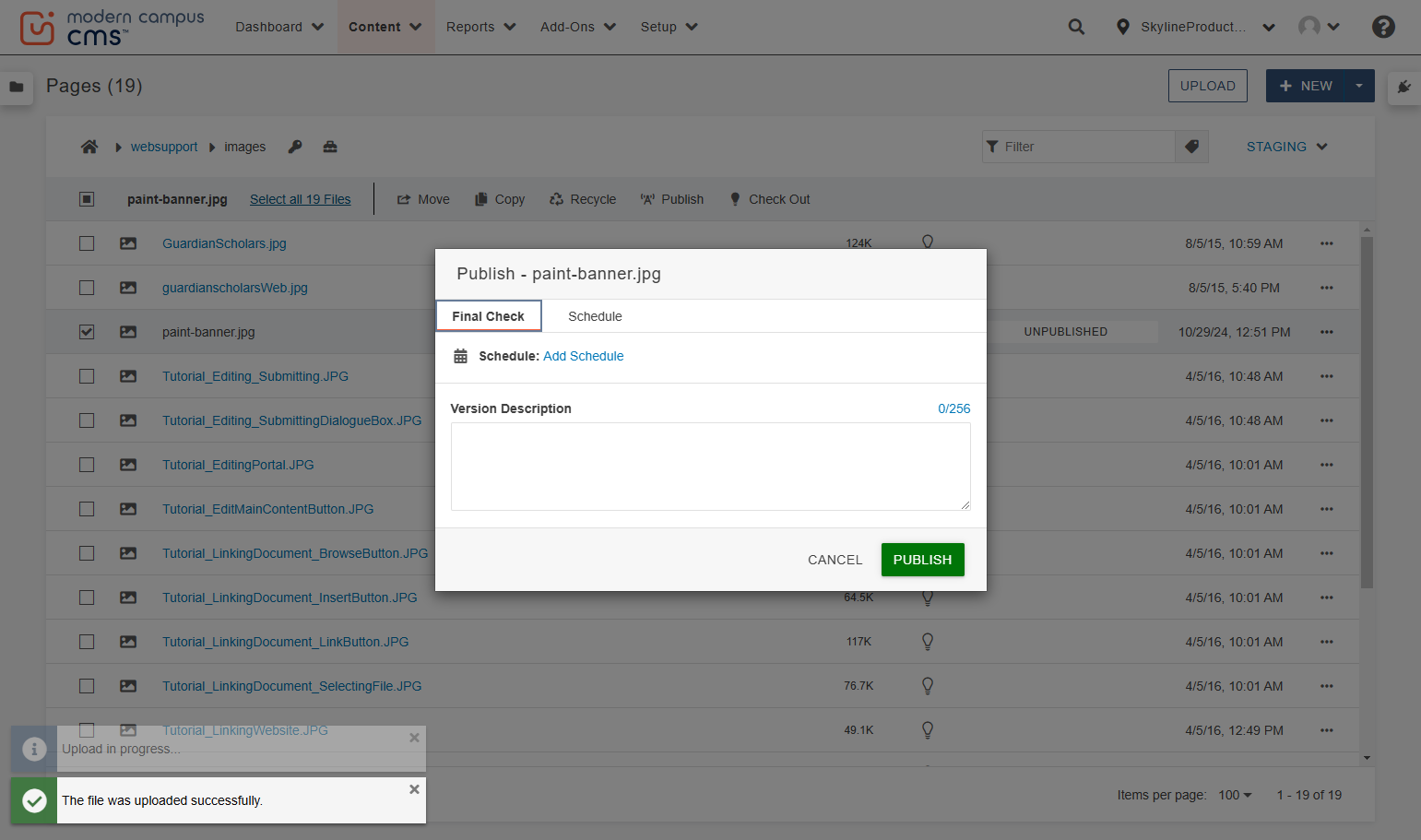Open the user profile dropdown
The height and width of the screenshot is (840, 1421).
coord(1319,27)
